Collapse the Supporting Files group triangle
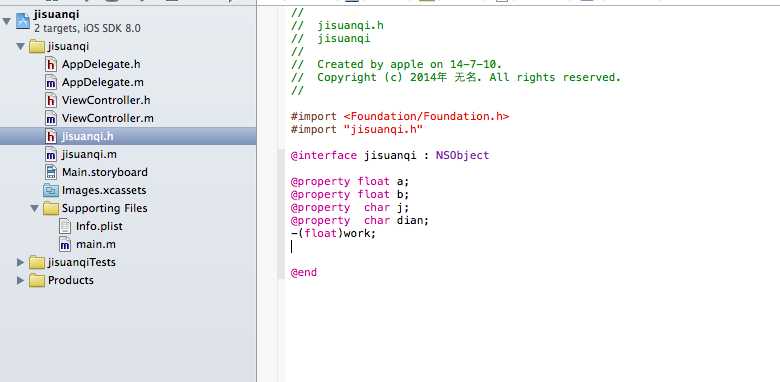The image size is (780, 382). pos(34,208)
